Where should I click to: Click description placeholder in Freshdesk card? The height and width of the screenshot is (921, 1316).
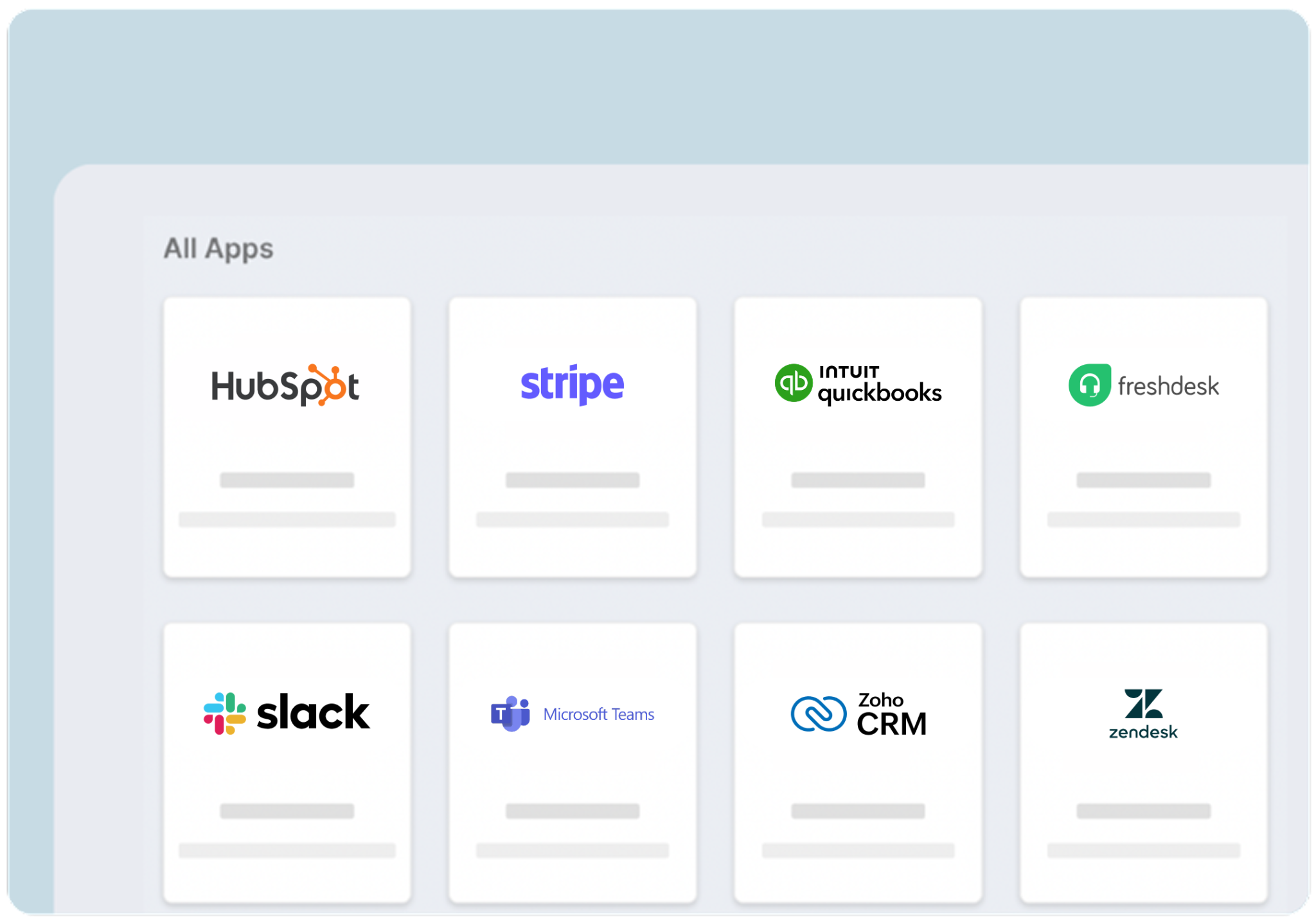tap(1143, 520)
